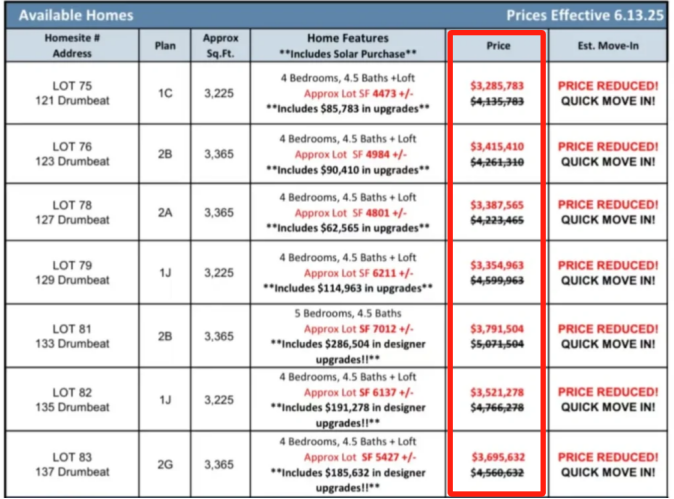Click 'Approx Lot SF 7012 +/-' text
Screen dimensions: 674x499
[358, 329]
